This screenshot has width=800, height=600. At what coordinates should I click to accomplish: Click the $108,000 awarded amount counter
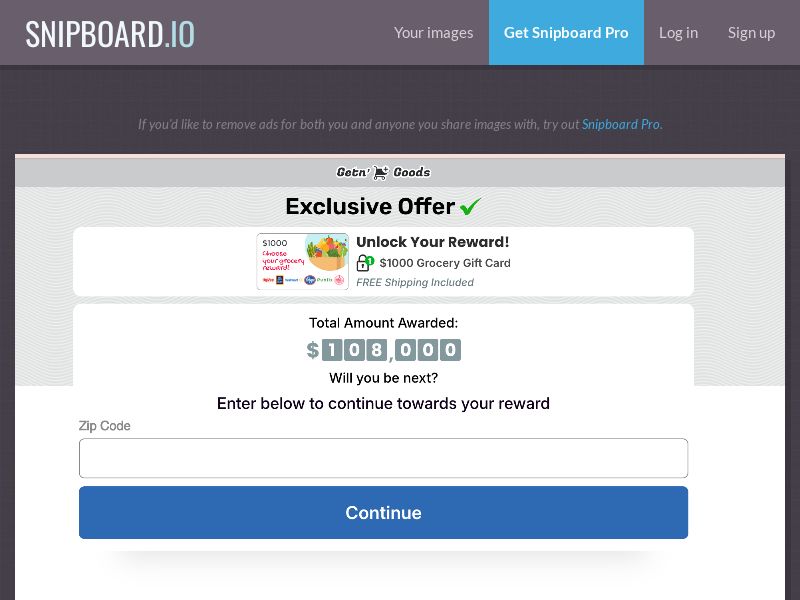[384, 350]
